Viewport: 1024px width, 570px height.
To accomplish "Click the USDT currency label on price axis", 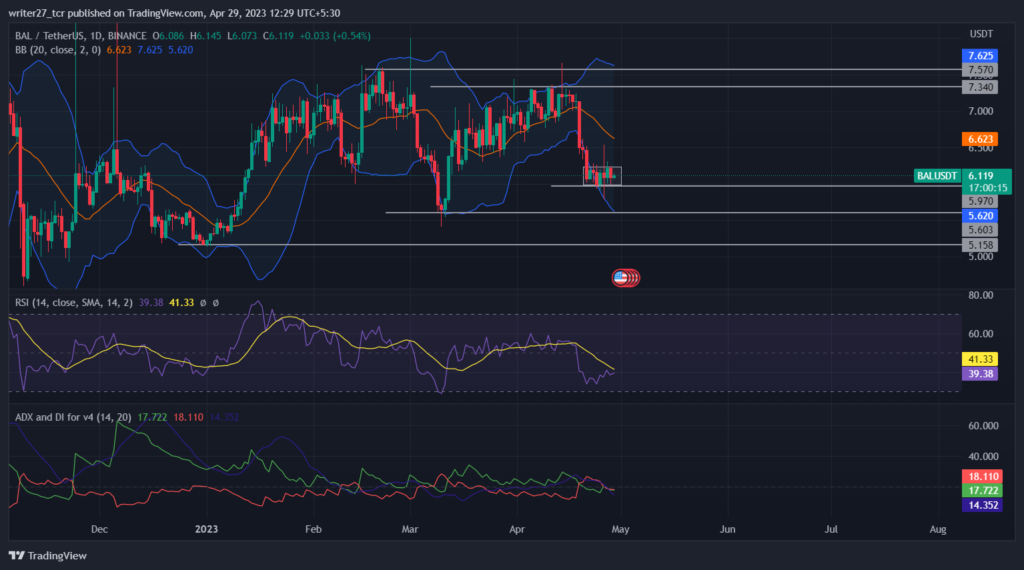I will pos(981,34).
